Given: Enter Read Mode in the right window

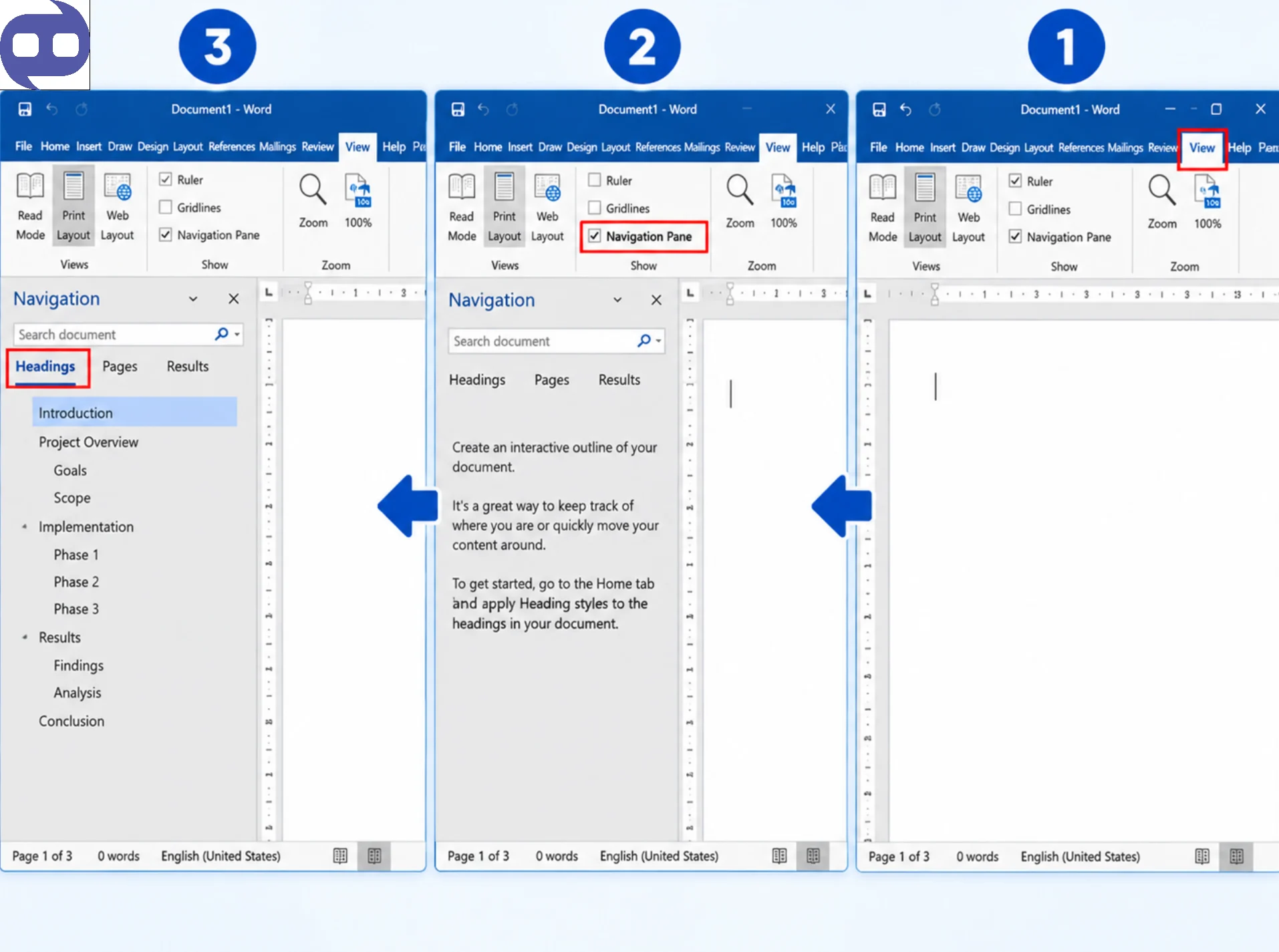Looking at the screenshot, I should pyautogui.click(x=883, y=208).
